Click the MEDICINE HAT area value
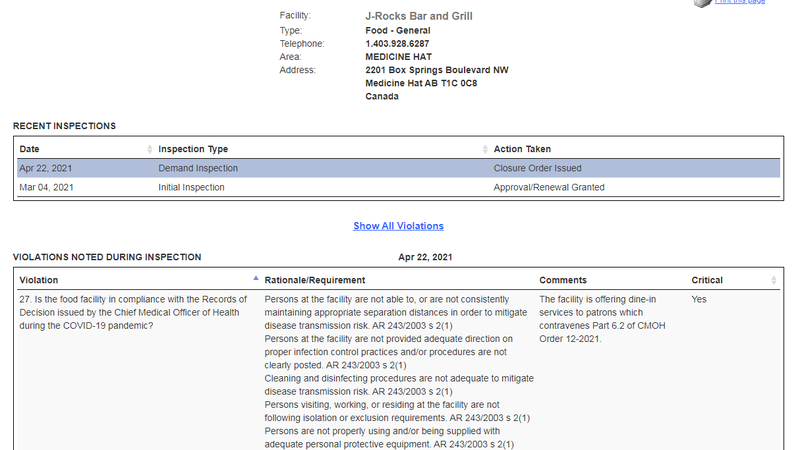This screenshot has height=450, width=800. (x=398, y=57)
